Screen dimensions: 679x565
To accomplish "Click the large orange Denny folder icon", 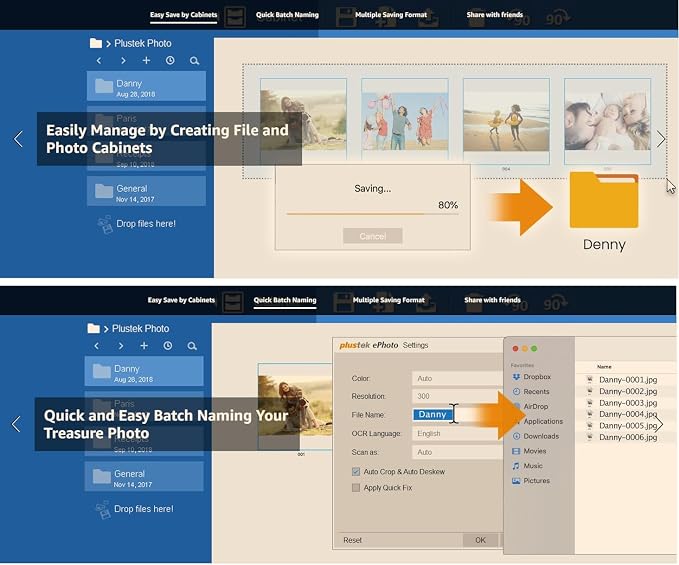I will coord(604,200).
